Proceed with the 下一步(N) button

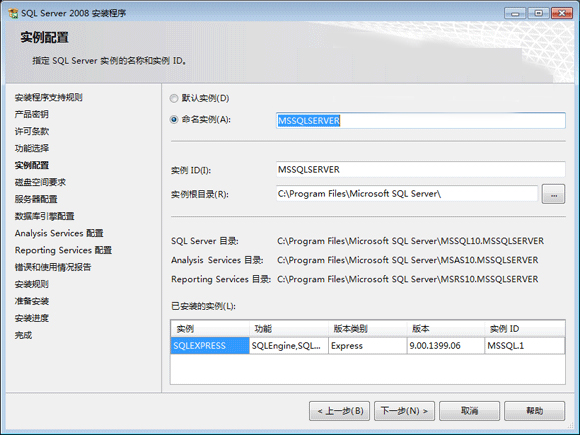[x=404, y=411]
